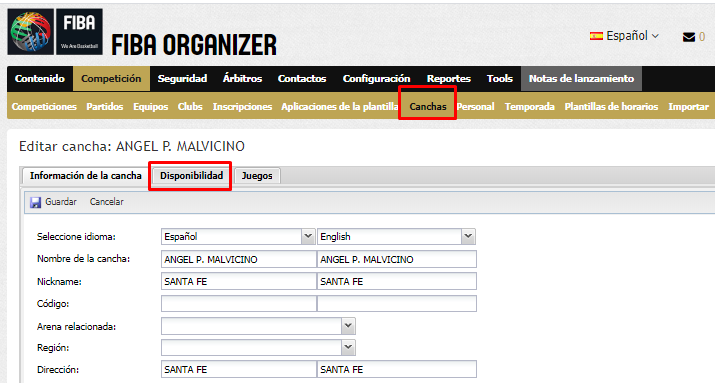Open the Configuración menu
Viewport: 715px width, 383px height.
pos(376,78)
